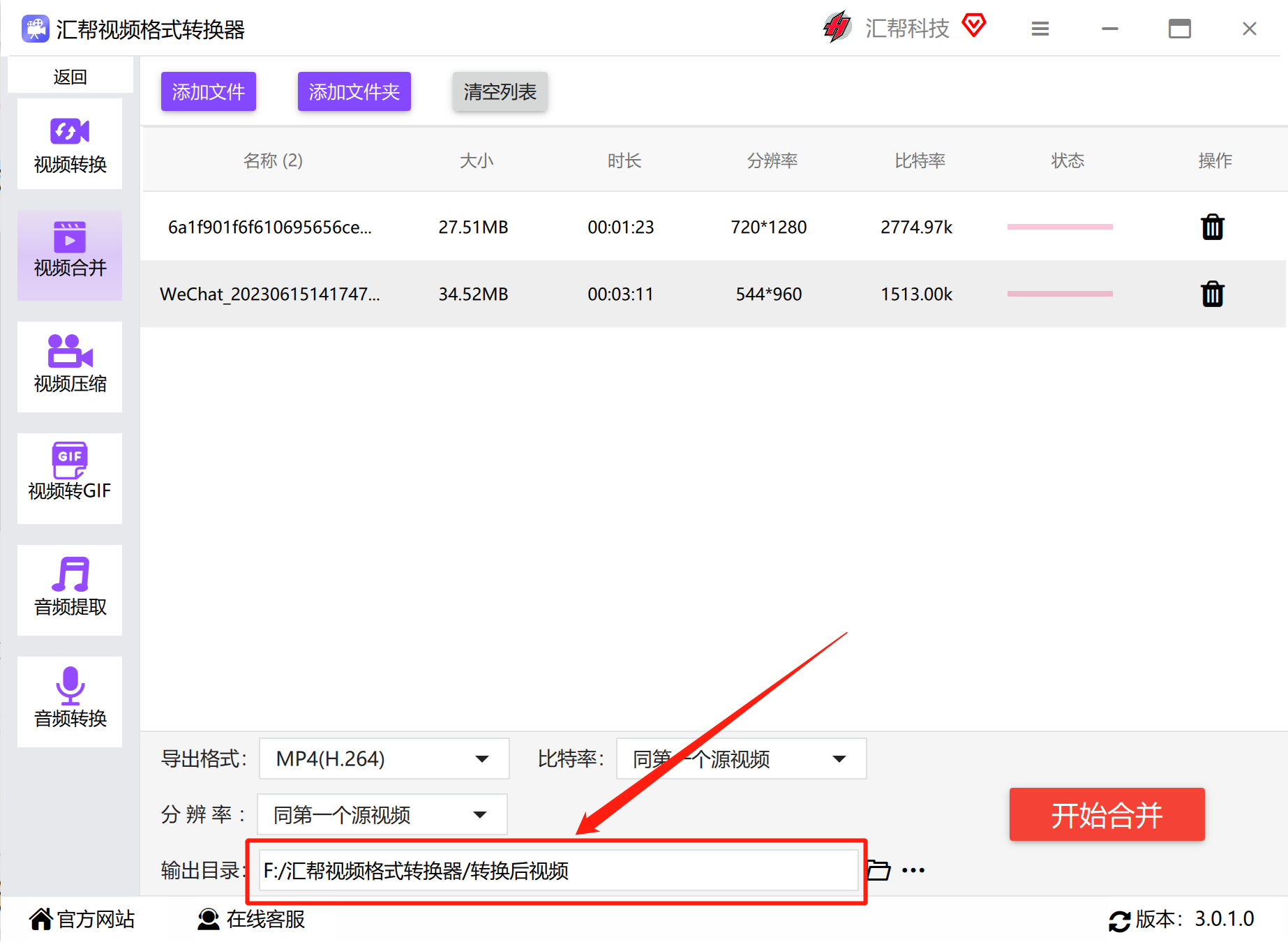Click the 分辨率 column header
This screenshot has width=1288, height=942.
[x=772, y=160]
